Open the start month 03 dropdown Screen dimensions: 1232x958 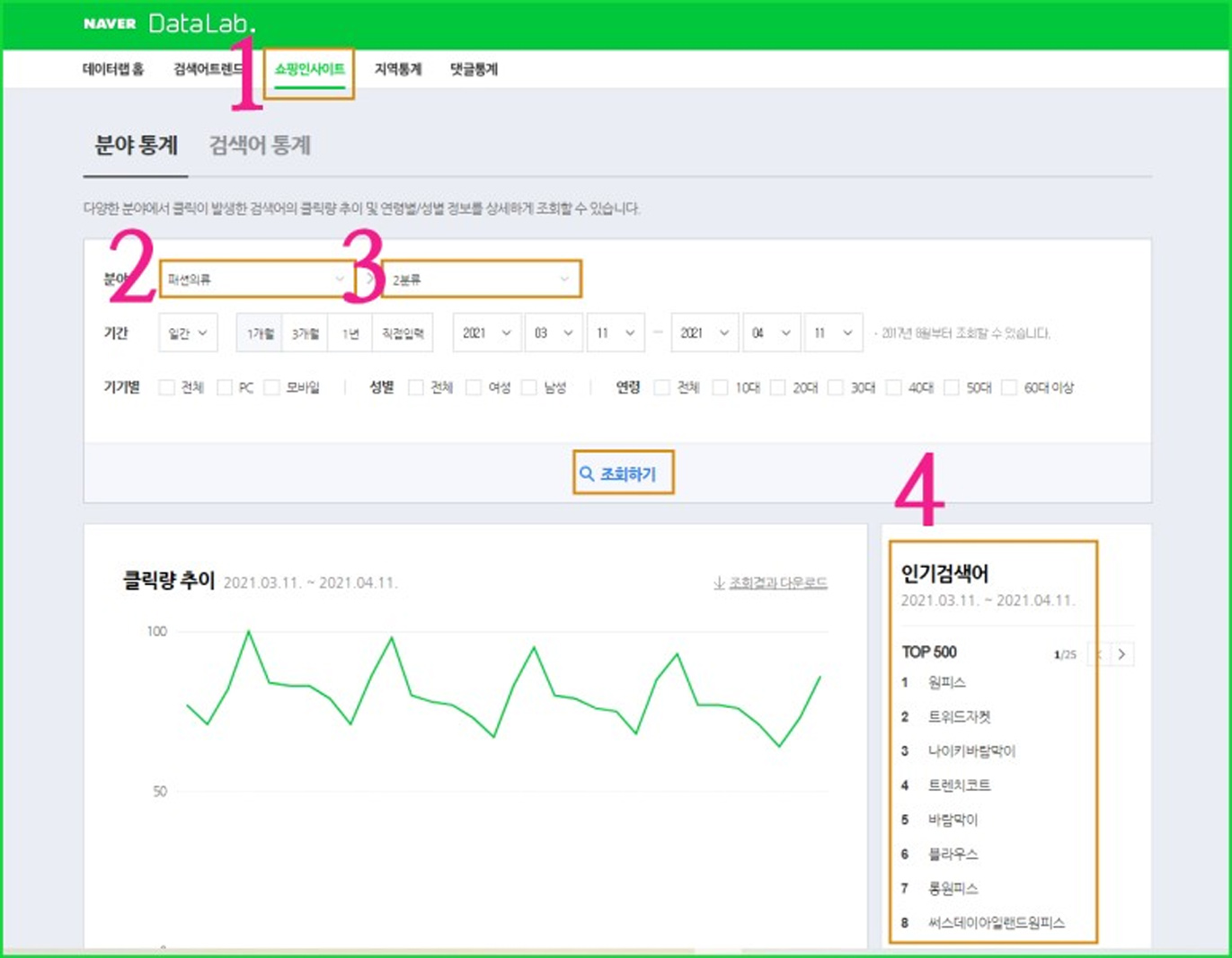[554, 333]
